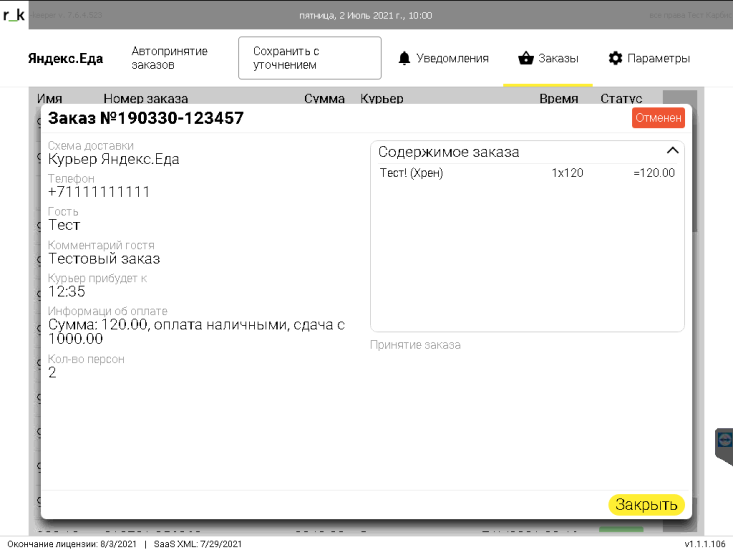The height and width of the screenshot is (550, 733).
Task: Click the version label v1.1.1.106
Action: [x=705, y=544]
